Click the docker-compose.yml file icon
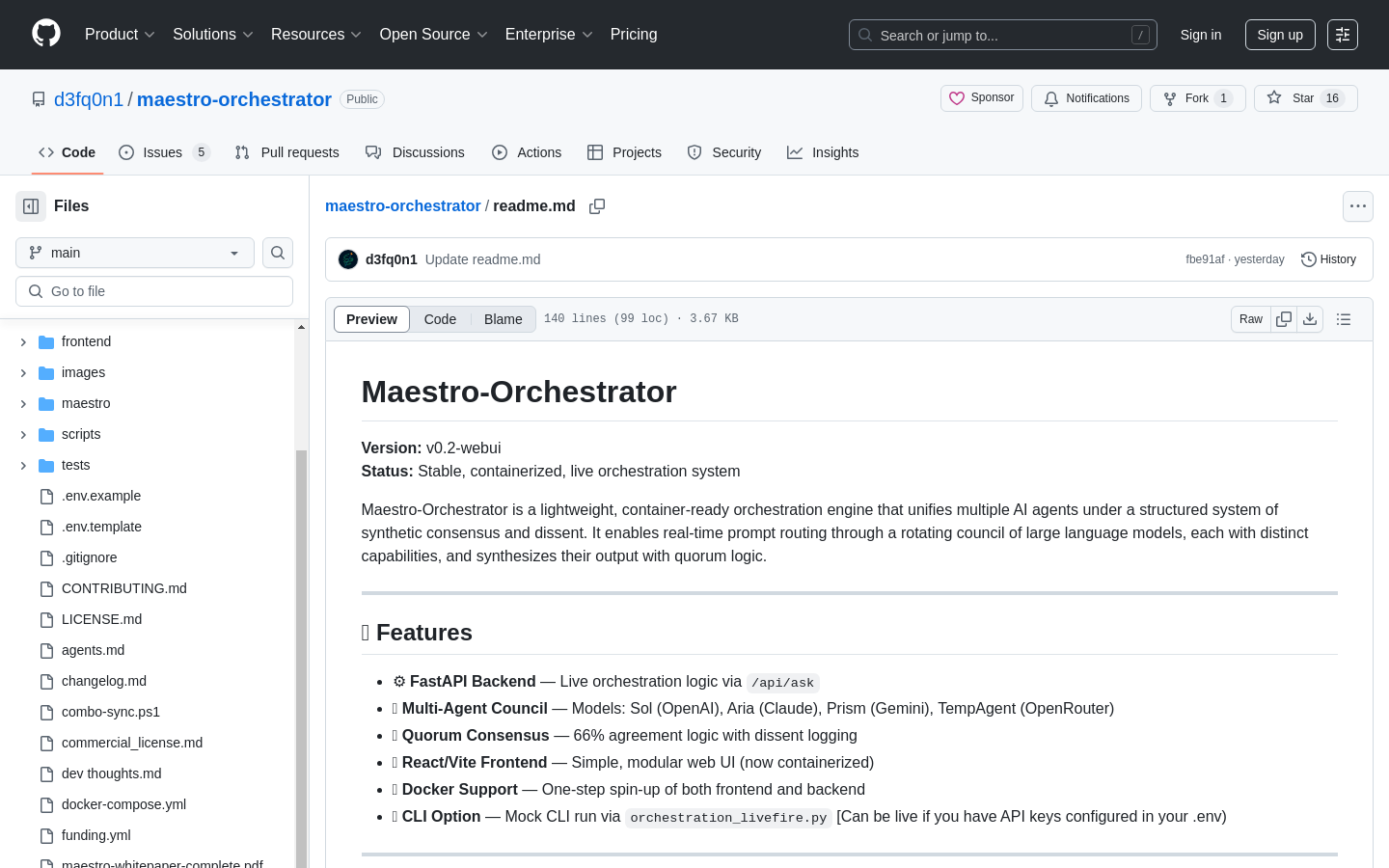The height and width of the screenshot is (868, 1389). click(46, 805)
